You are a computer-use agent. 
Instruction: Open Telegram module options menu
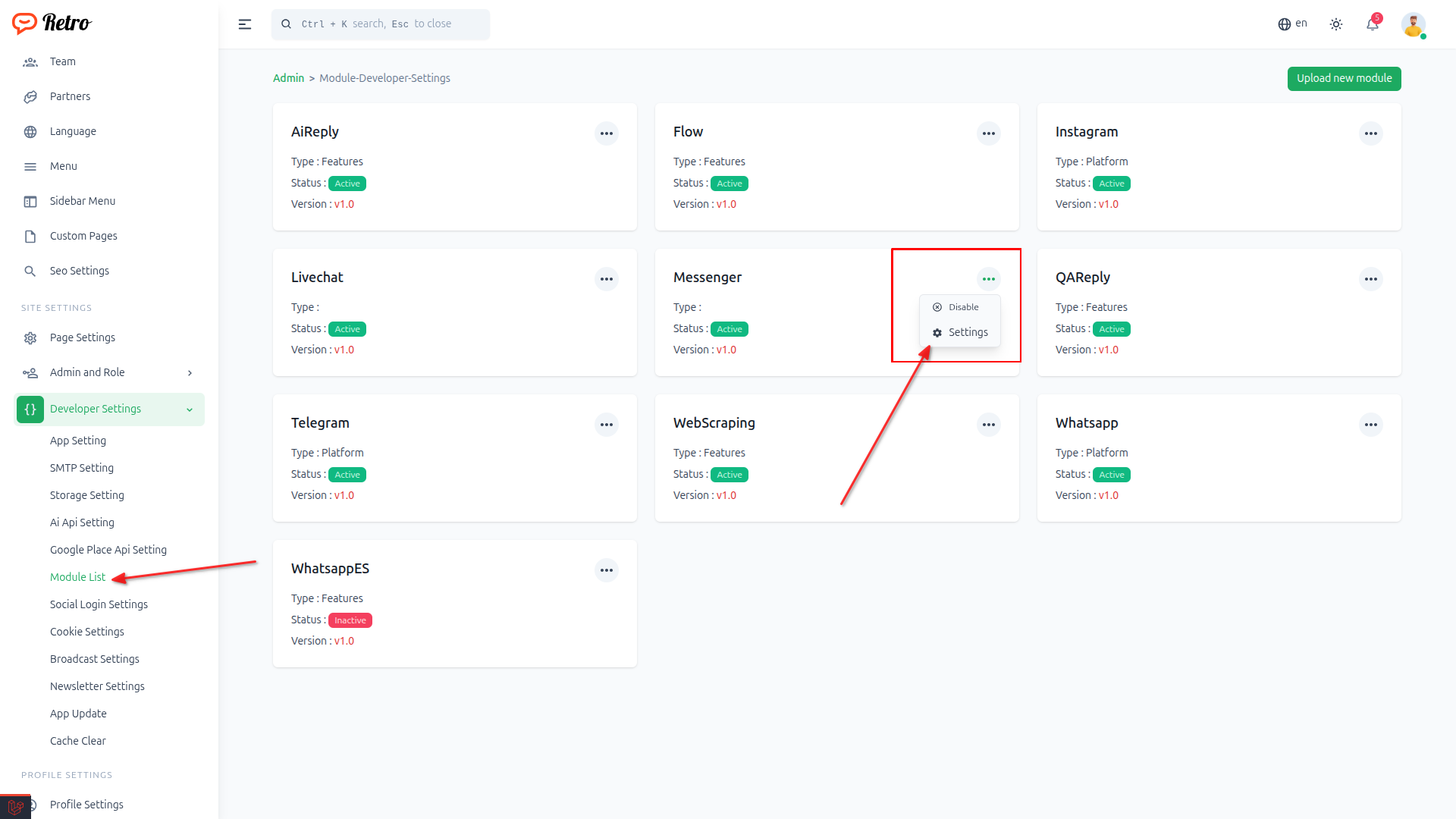[x=607, y=425]
